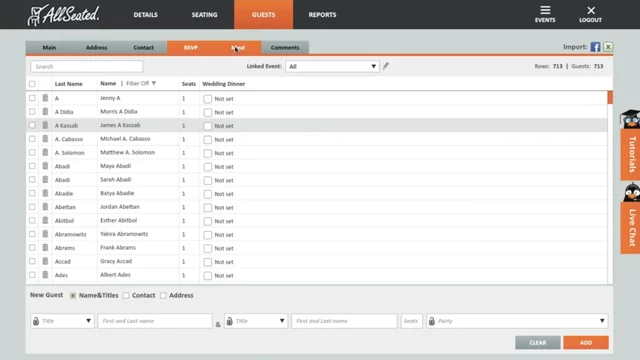Enable the Contact checkbox for New Guest

pyautogui.click(x=126, y=296)
